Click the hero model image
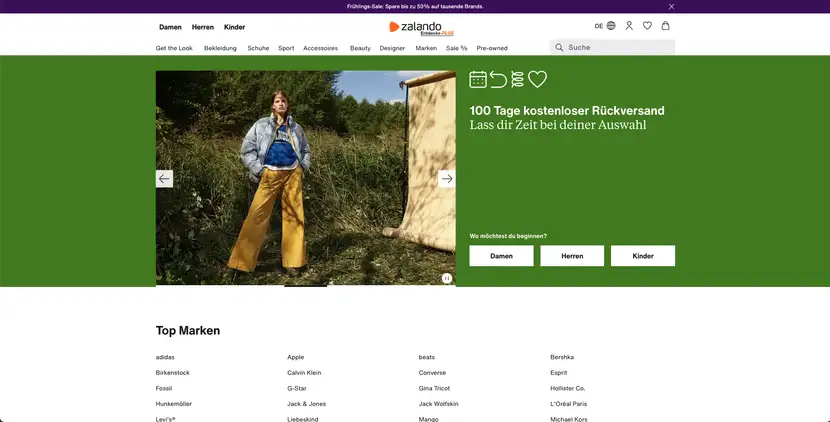Screen dimensions: 830x422 (305, 178)
